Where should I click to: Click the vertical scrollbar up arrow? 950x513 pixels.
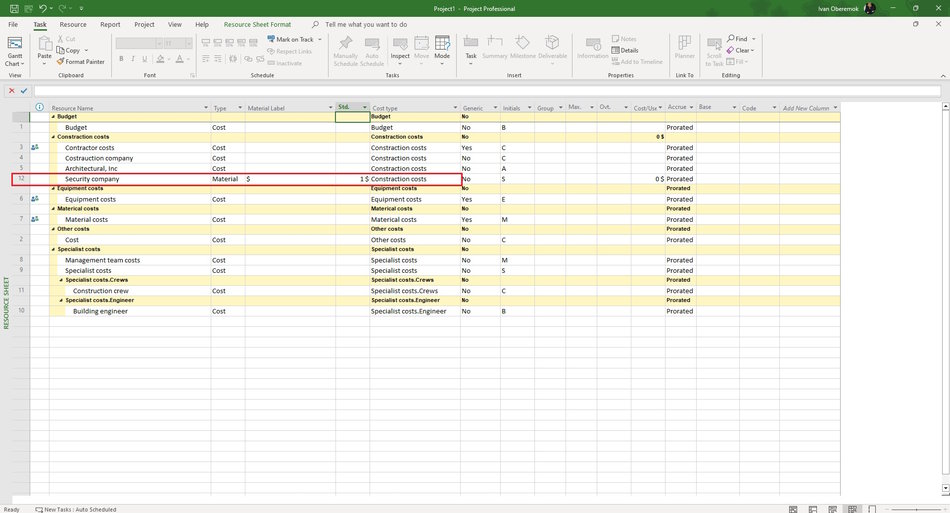coord(945,106)
